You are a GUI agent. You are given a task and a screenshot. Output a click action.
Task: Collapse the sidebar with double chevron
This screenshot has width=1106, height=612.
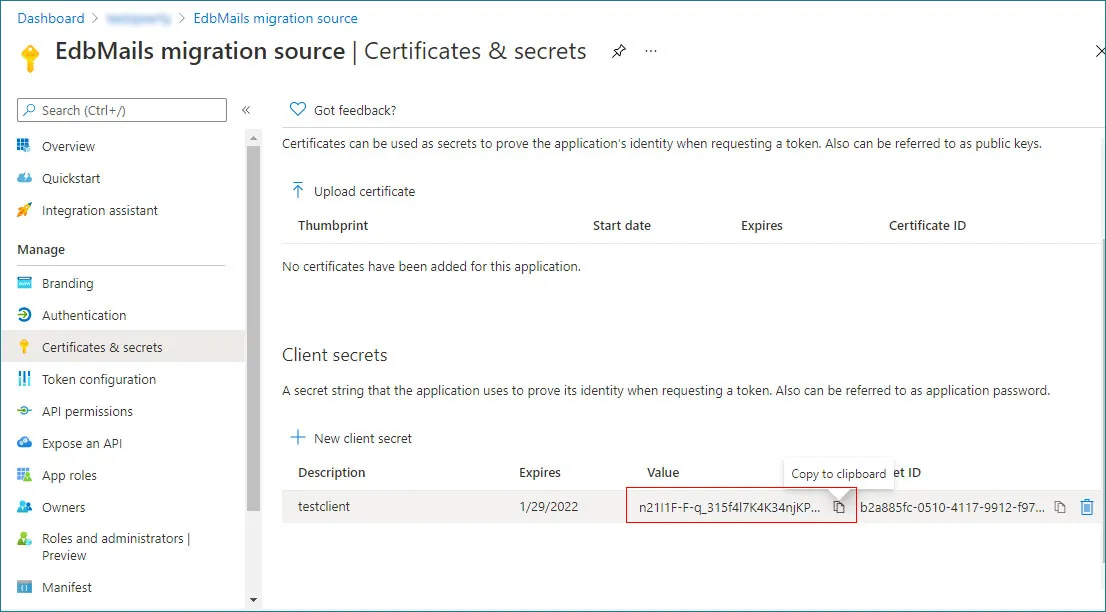(246, 110)
